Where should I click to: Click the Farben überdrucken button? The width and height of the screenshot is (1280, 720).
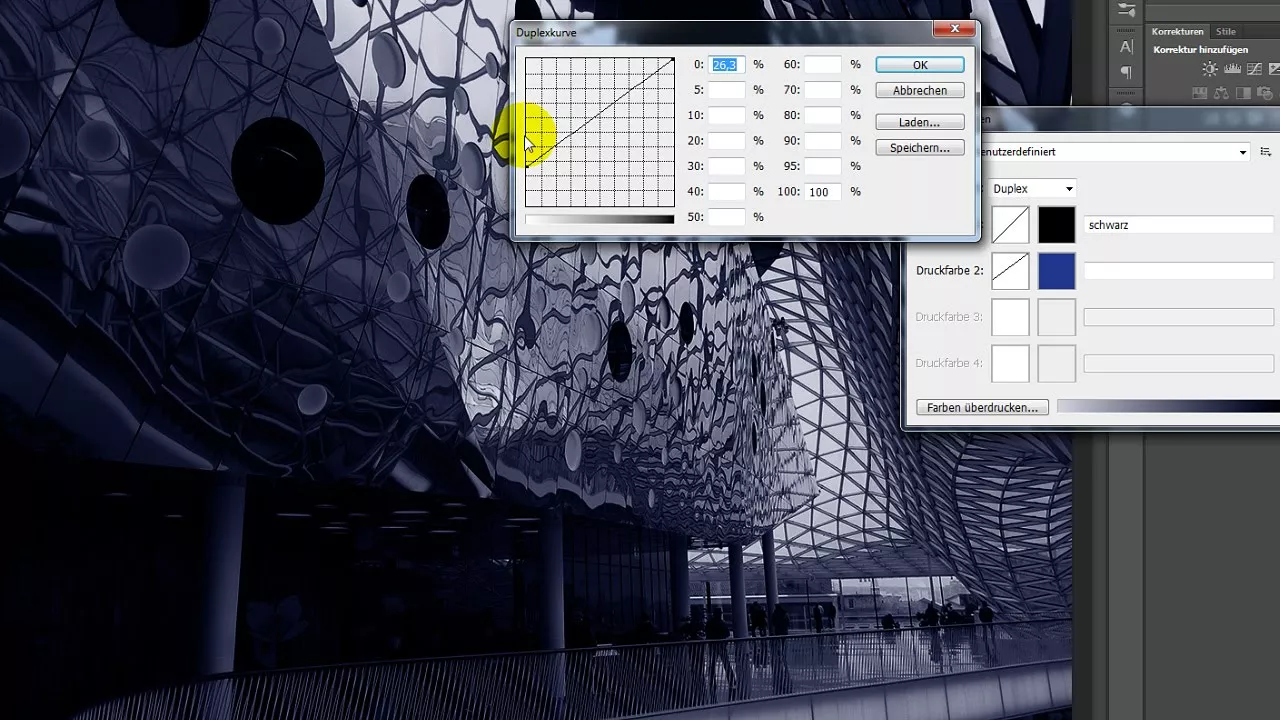pos(981,407)
